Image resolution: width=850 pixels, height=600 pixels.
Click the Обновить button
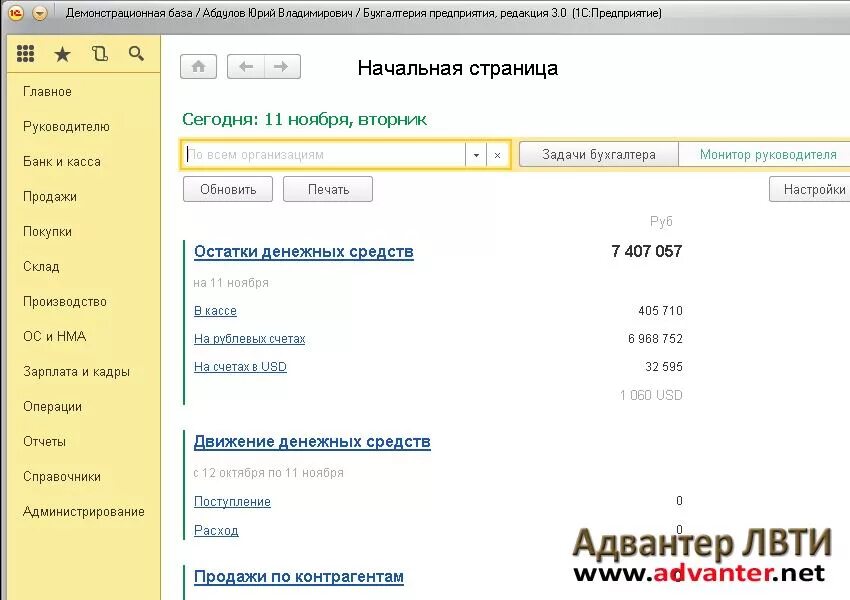coord(227,188)
